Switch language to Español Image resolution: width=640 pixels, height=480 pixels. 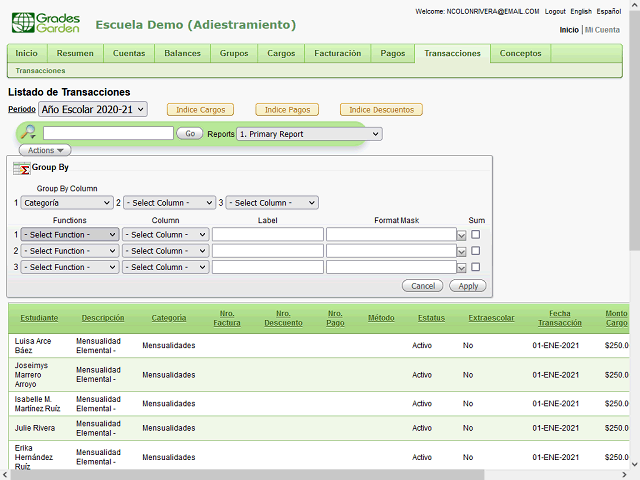[x=609, y=11]
